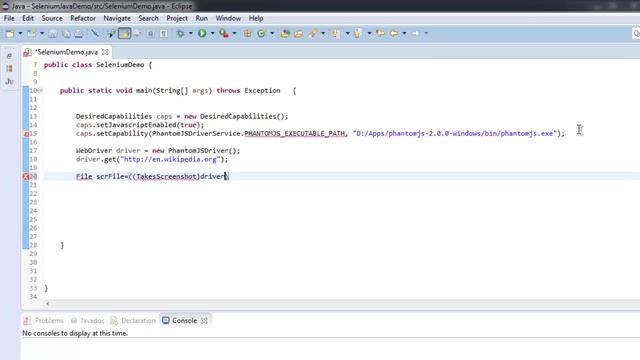Viewport: 640px width, 360px height.
Task: Click the External Tools run icon
Action: coord(224,33)
